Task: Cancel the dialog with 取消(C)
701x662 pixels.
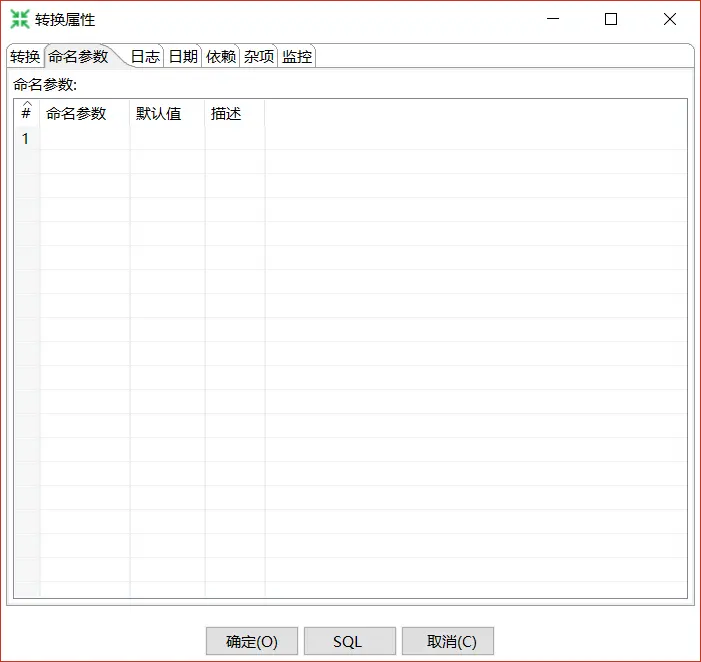Action: click(448, 641)
